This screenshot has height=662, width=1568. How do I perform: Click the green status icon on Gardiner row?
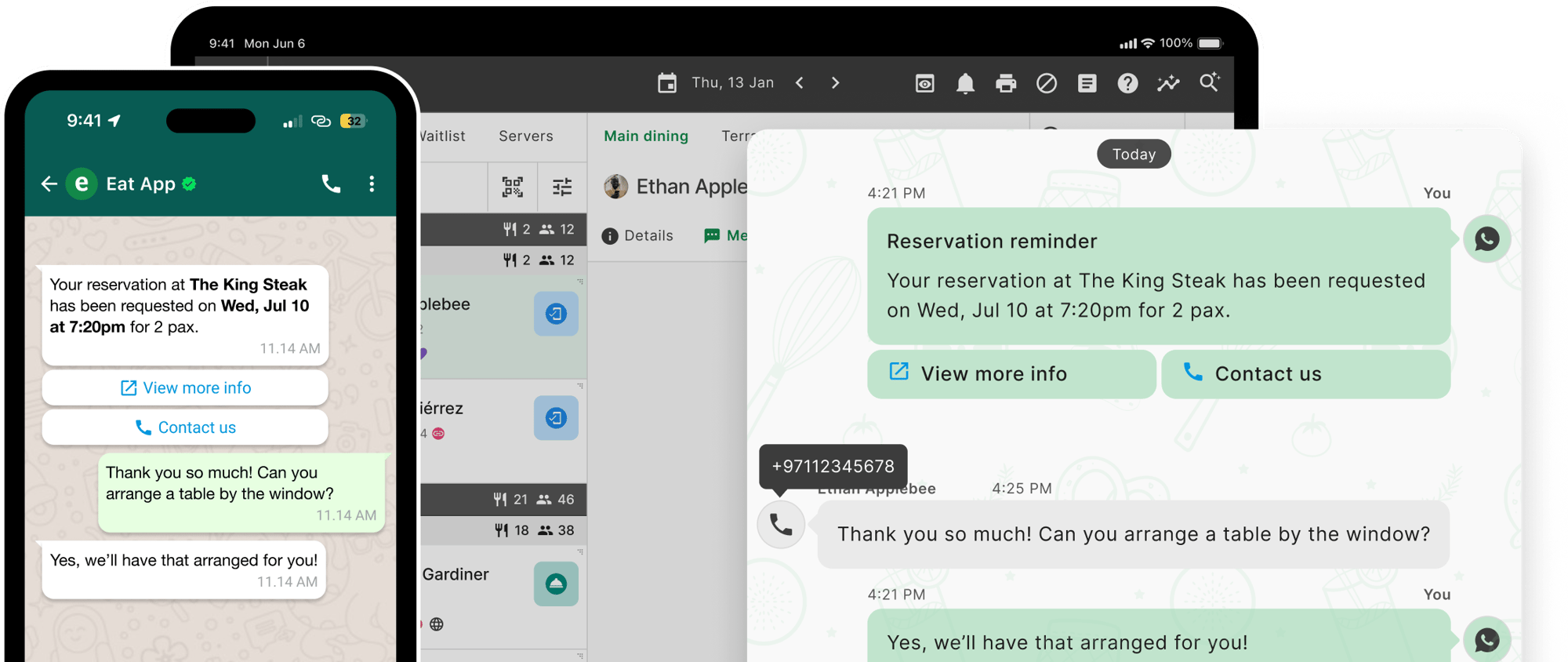(556, 584)
